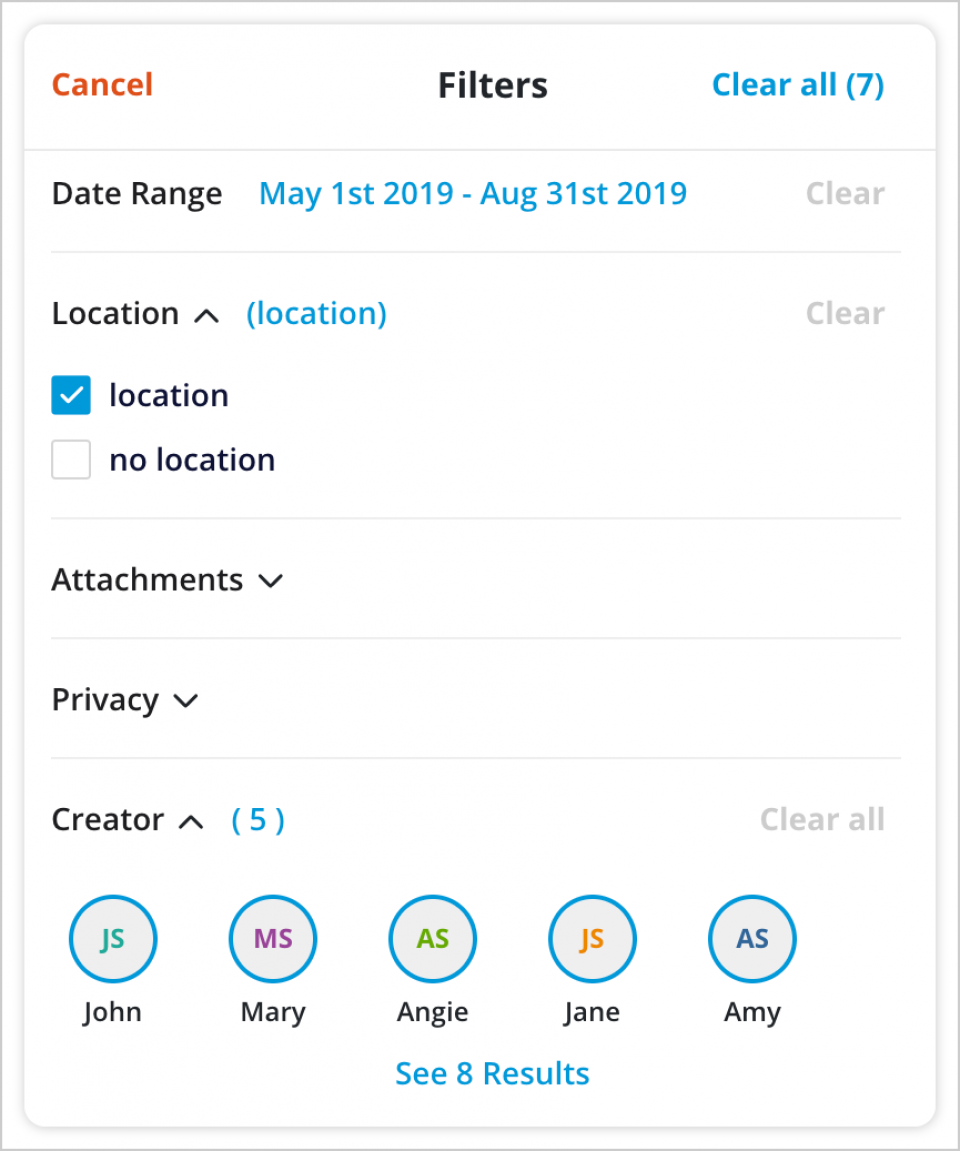Open the date range May 1st to Aug 31st
The height and width of the screenshot is (1151, 960).
[x=472, y=193]
